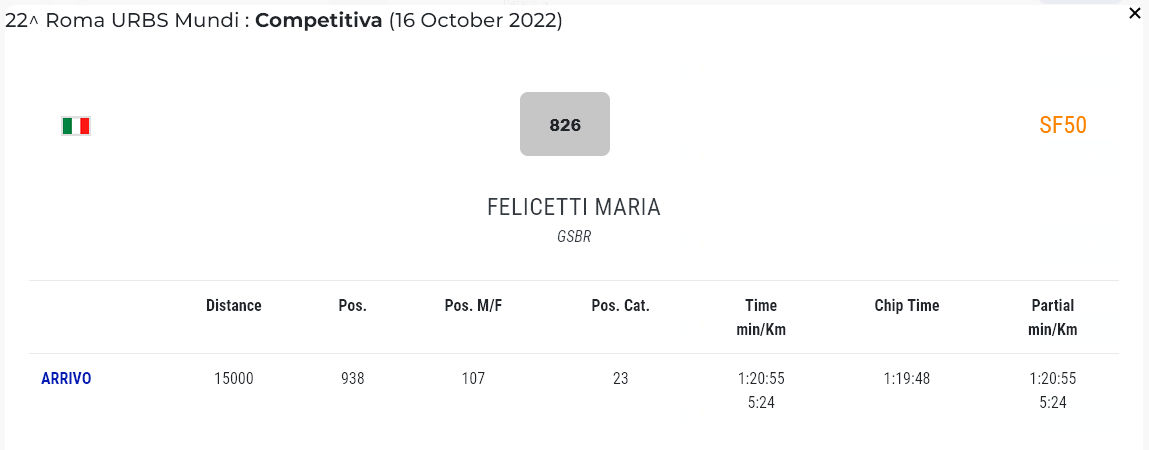Image resolution: width=1149 pixels, height=450 pixels.
Task: Click the Italian flag icon
Action: click(x=76, y=126)
